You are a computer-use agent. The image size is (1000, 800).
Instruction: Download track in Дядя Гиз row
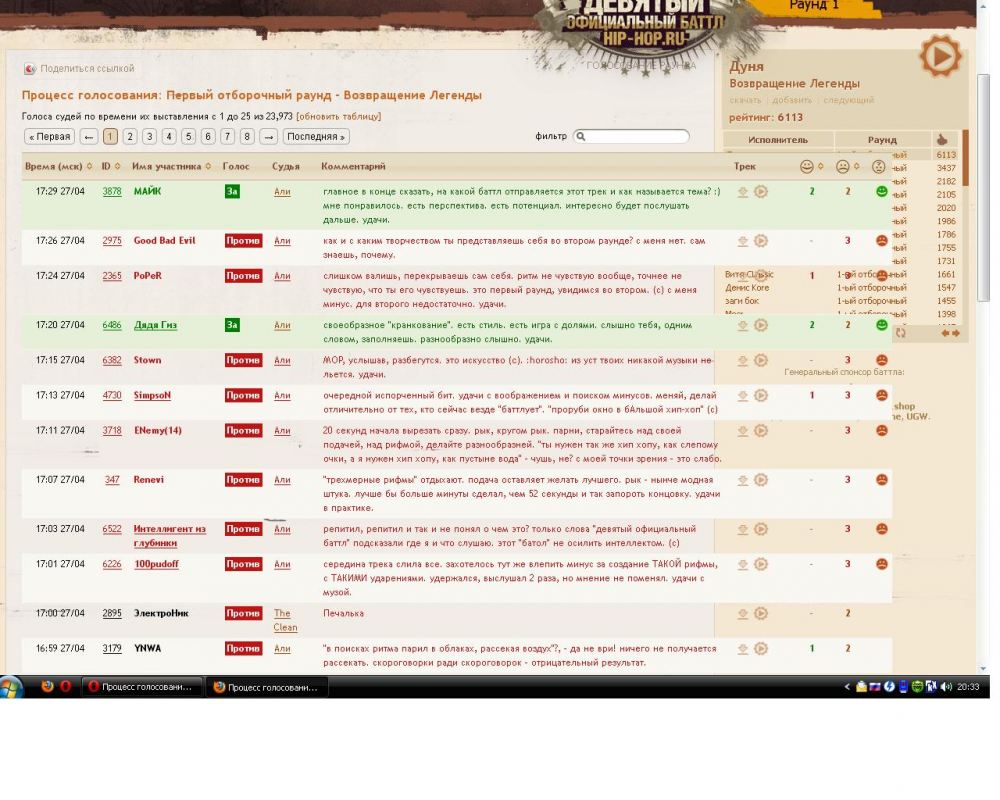point(743,325)
